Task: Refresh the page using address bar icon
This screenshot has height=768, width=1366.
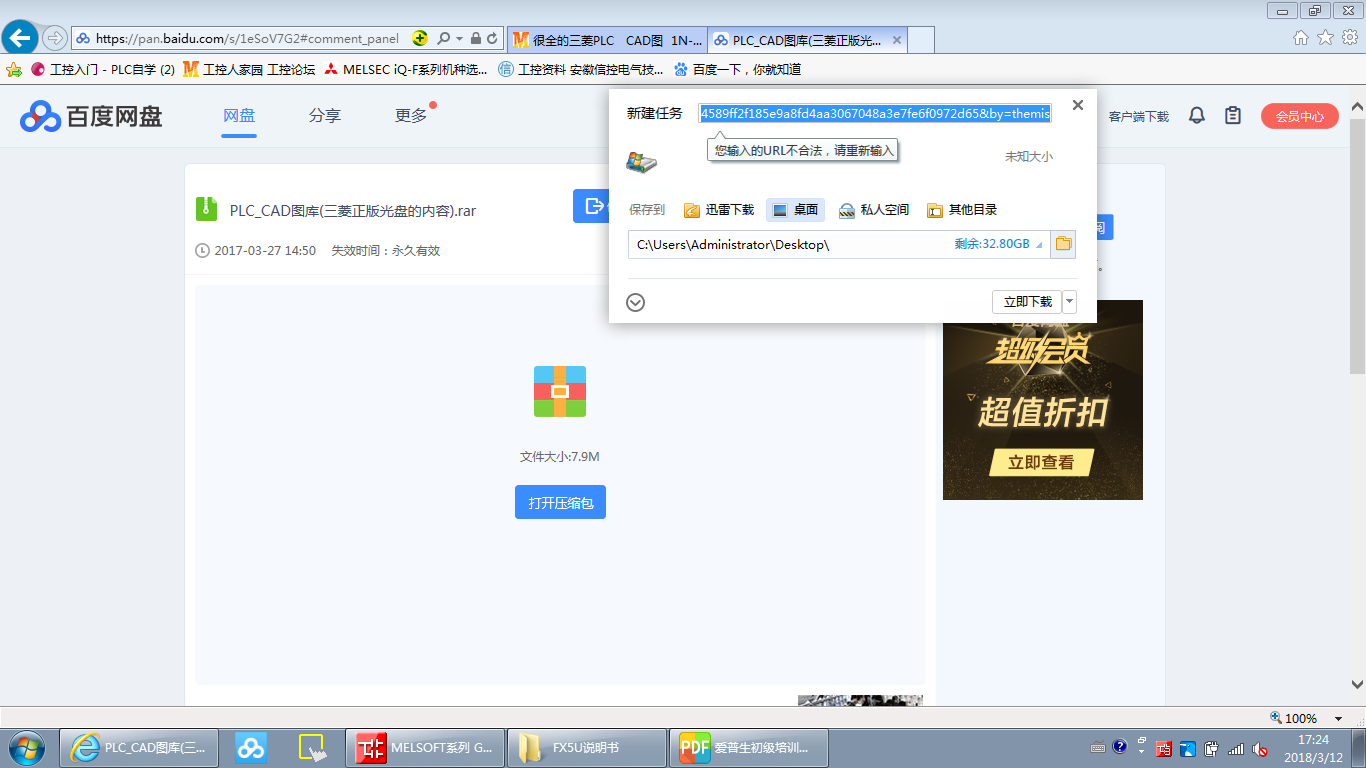Action: pos(492,39)
